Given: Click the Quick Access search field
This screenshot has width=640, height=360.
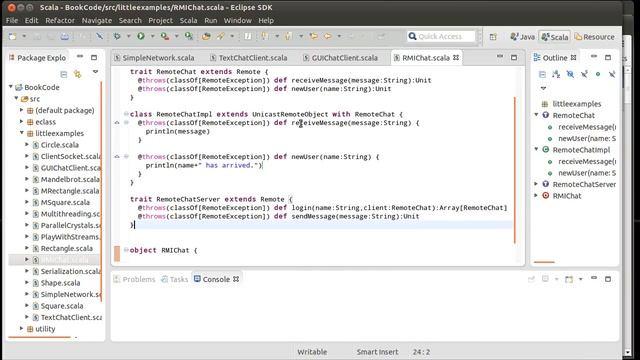Looking at the screenshot, I should [x=442, y=36].
